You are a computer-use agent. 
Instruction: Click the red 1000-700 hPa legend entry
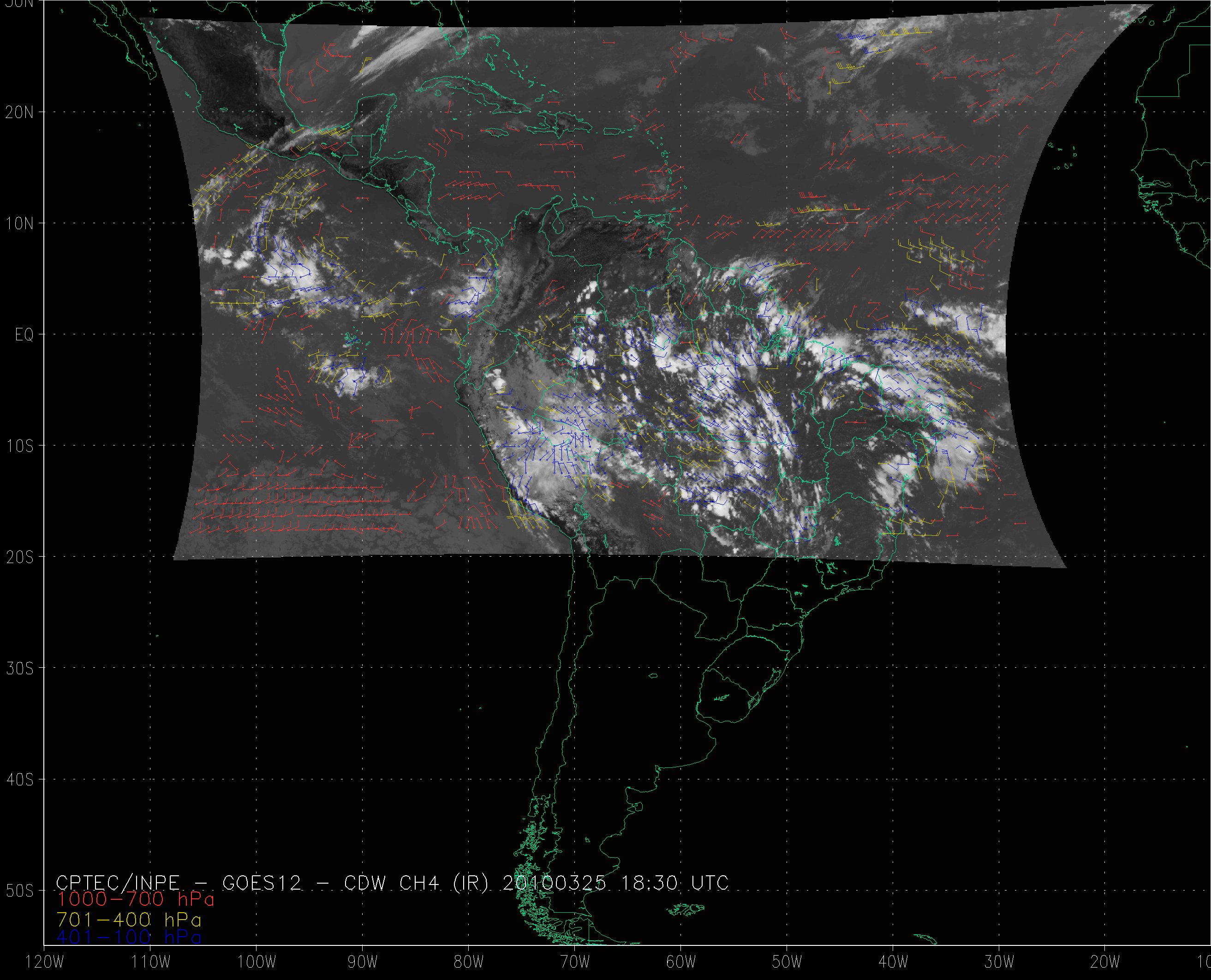click(x=136, y=899)
